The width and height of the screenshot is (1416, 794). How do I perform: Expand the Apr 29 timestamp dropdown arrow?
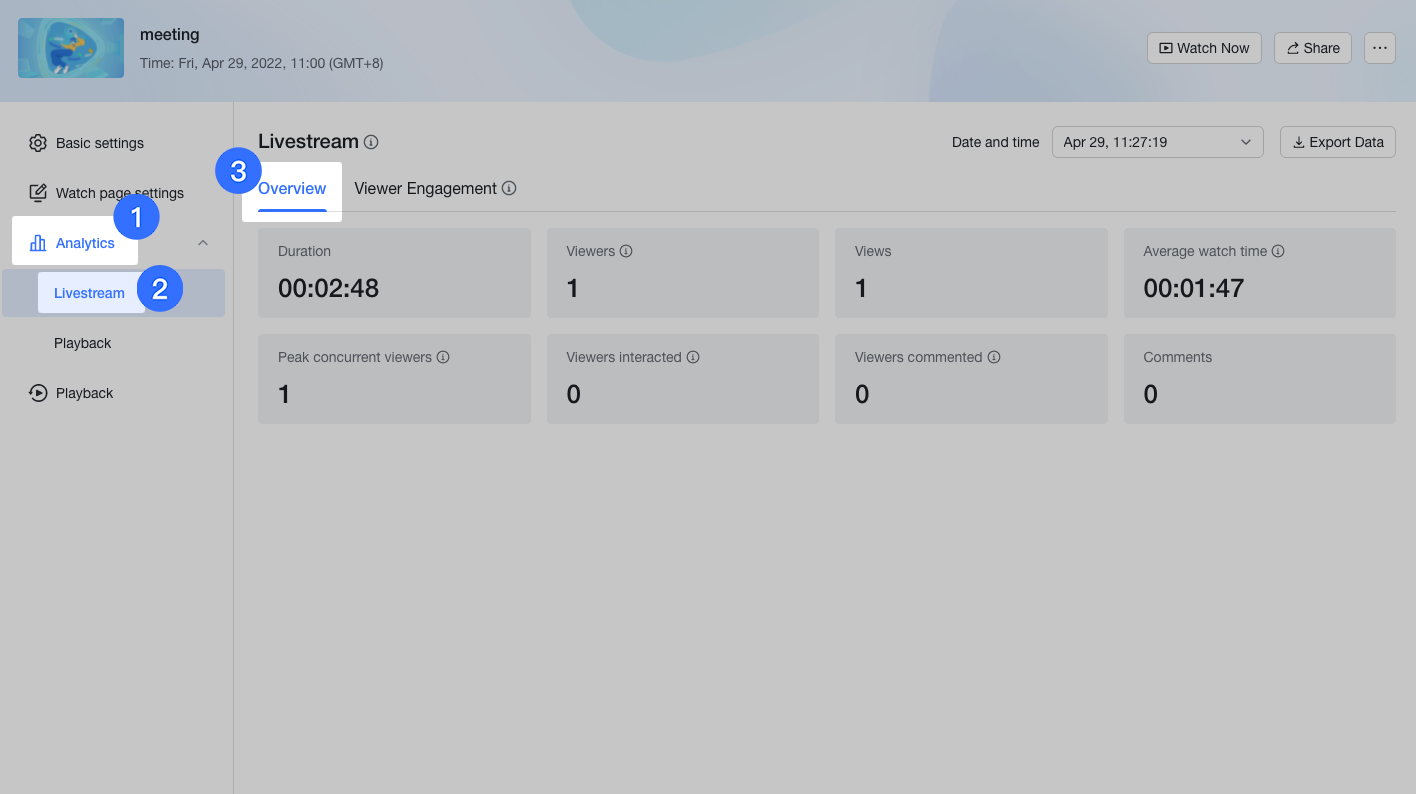[x=1245, y=141]
